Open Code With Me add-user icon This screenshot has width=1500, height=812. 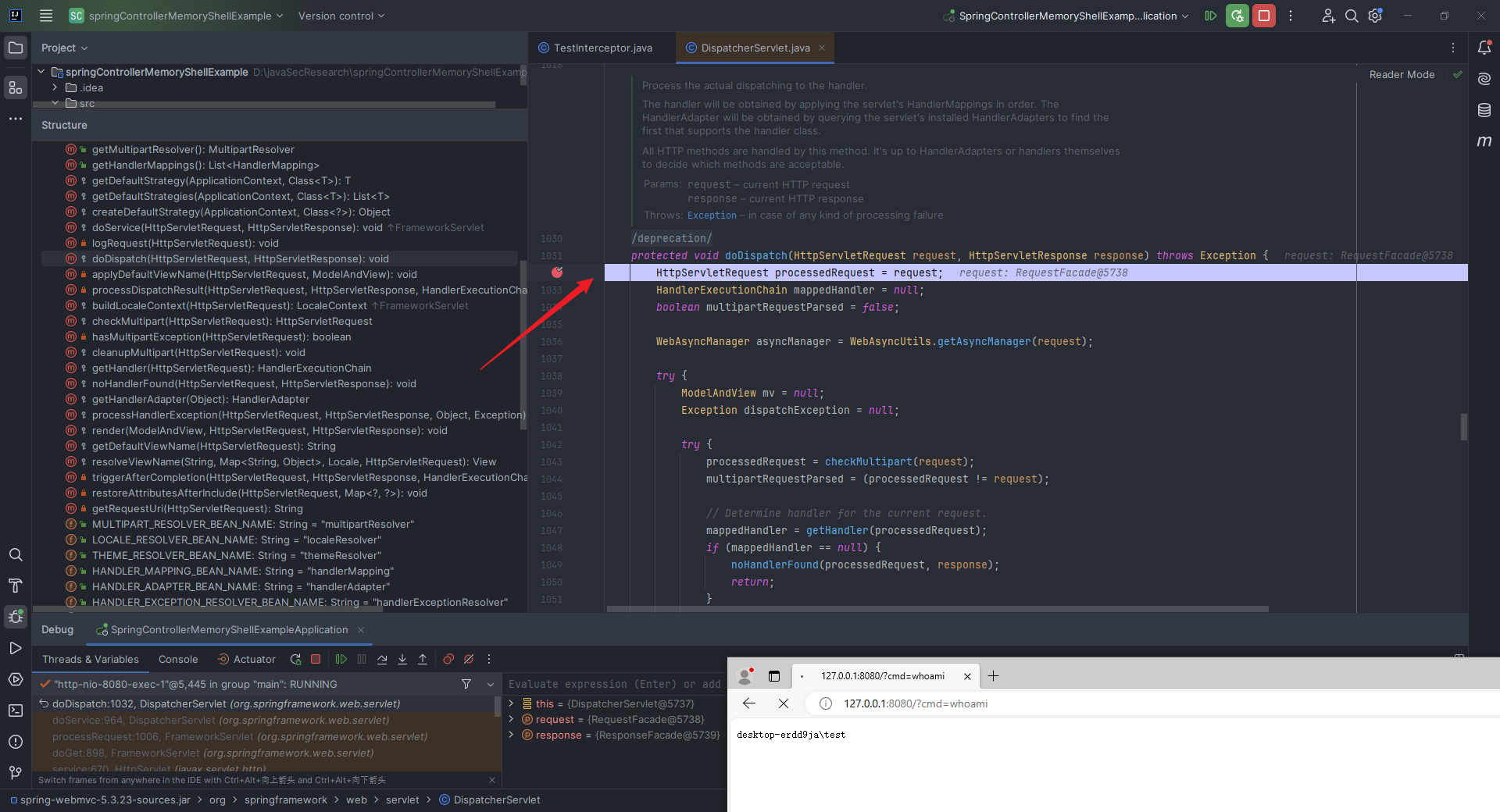coord(1328,16)
